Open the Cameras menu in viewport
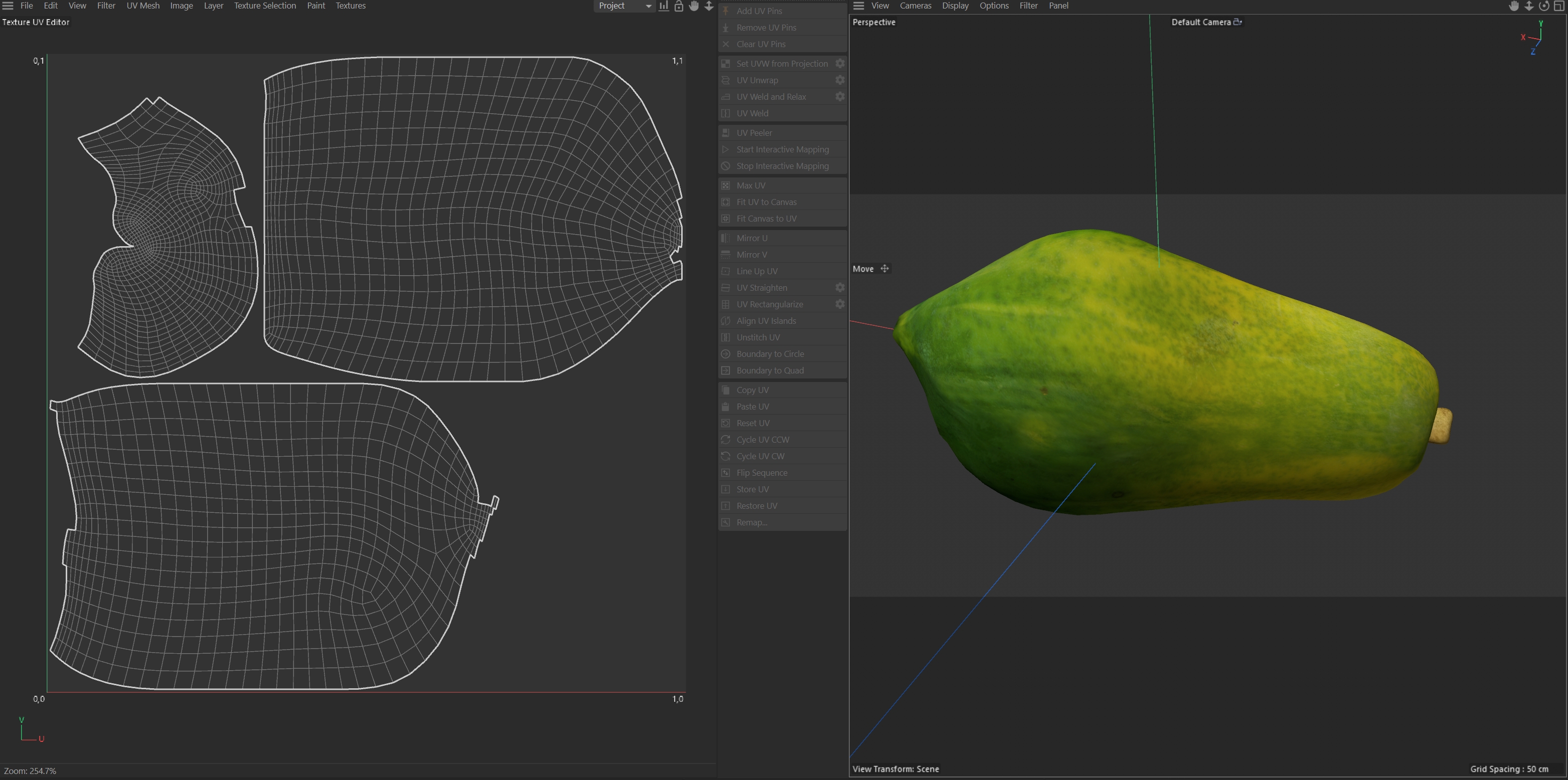This screenshot has height=780, width=1568. point(915,6)
